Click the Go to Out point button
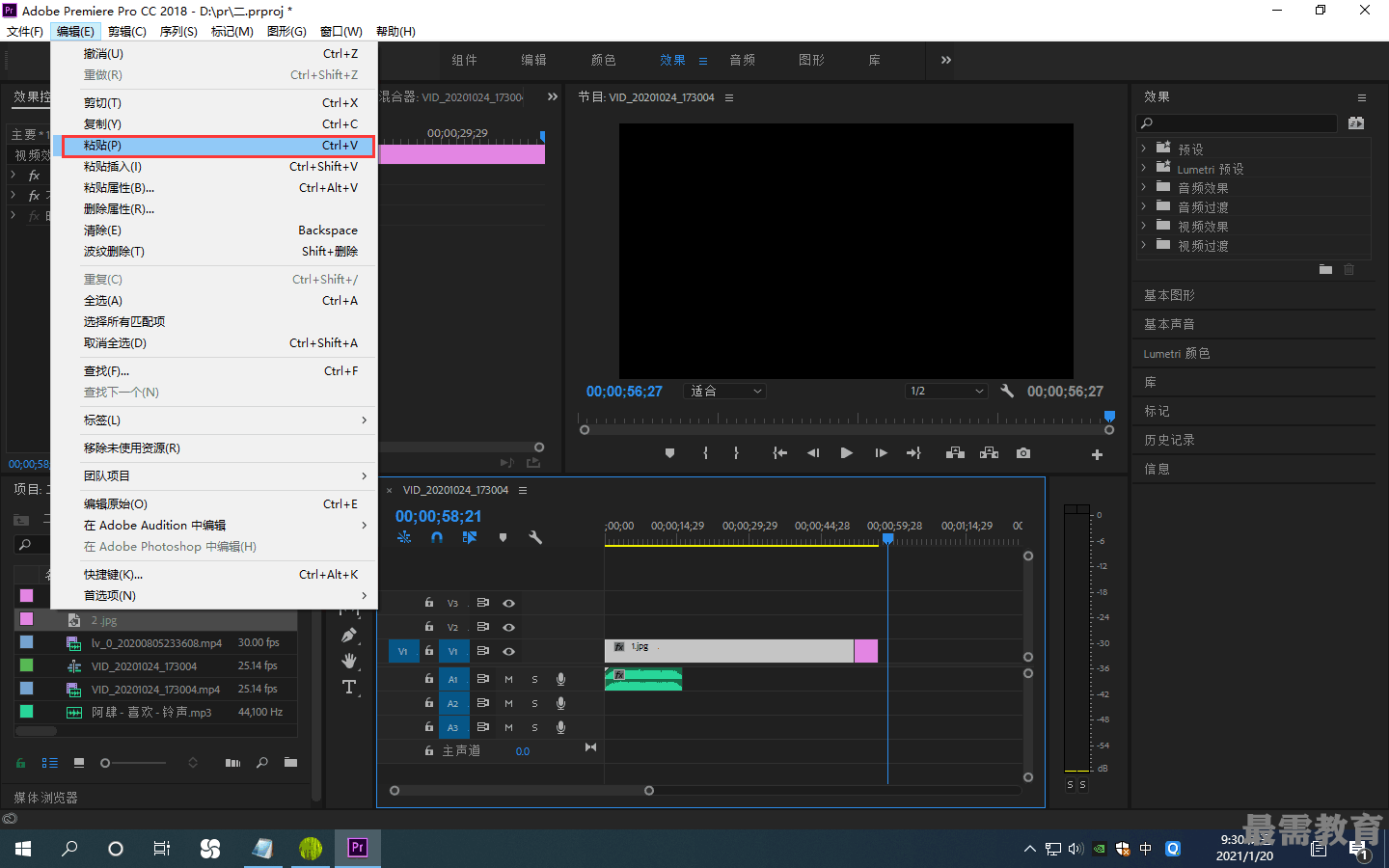The width and height of the screenshot is (1389, 868). tap(913, 453)
